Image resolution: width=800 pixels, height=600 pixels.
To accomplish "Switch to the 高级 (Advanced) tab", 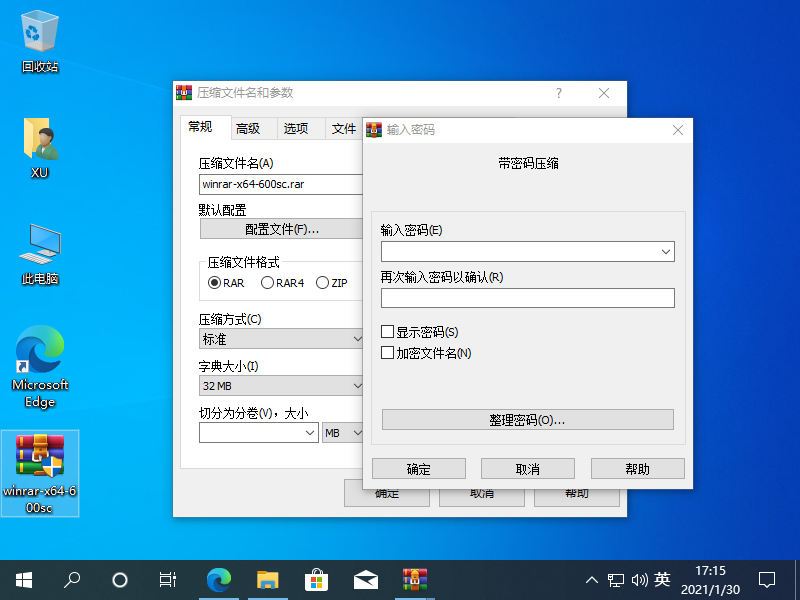I will [x=248, y=129].
